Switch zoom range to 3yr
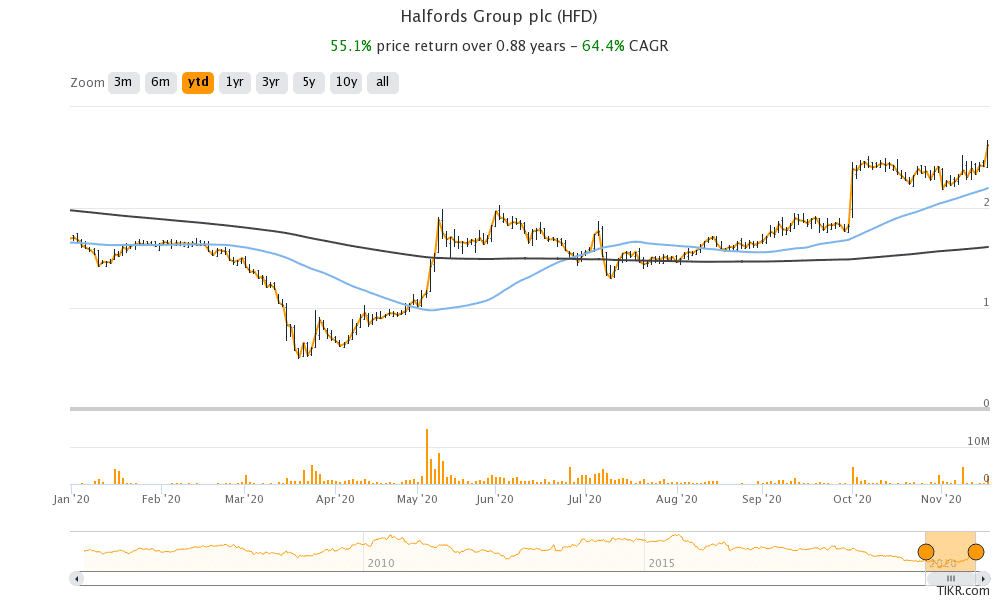1000x600 pixels. (x=272, y=82)
